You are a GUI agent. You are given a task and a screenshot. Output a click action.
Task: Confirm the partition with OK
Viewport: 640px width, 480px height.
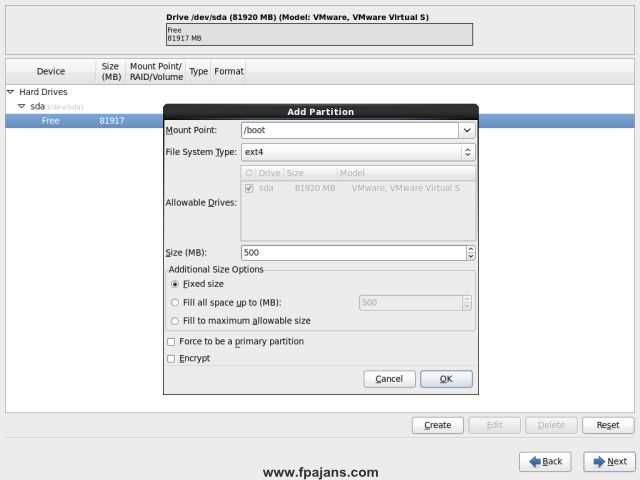pos(447,379)
